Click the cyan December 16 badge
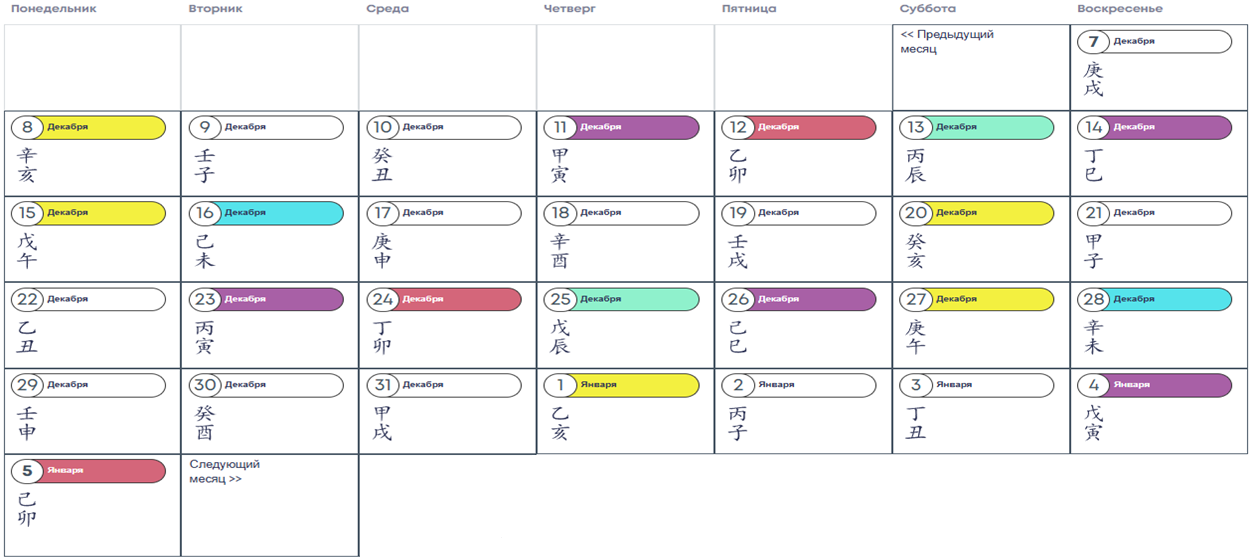 point(266,213)
